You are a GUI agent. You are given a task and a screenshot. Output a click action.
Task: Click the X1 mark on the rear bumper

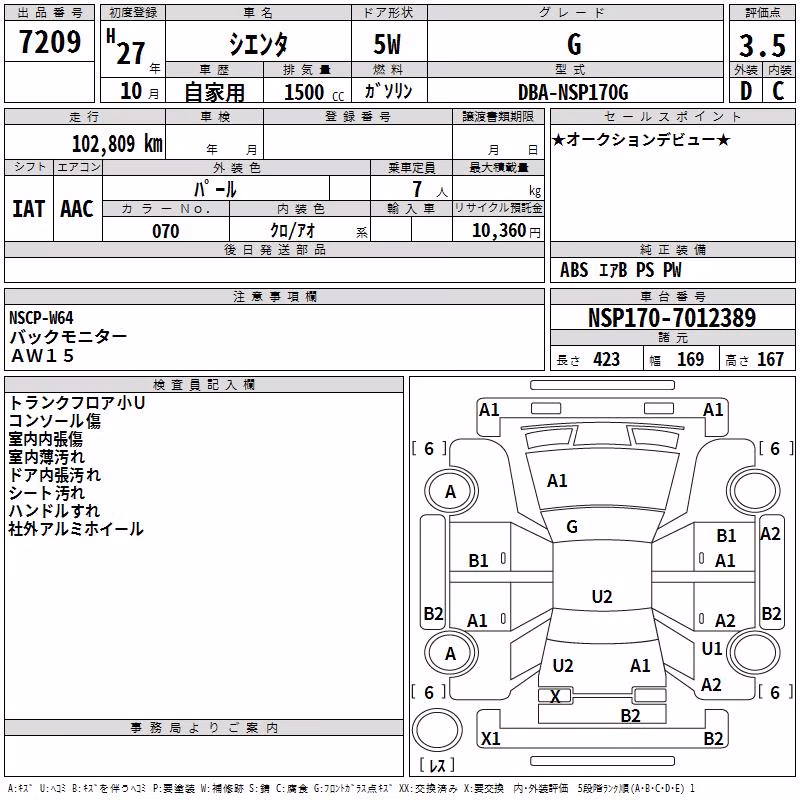[491, 738]
